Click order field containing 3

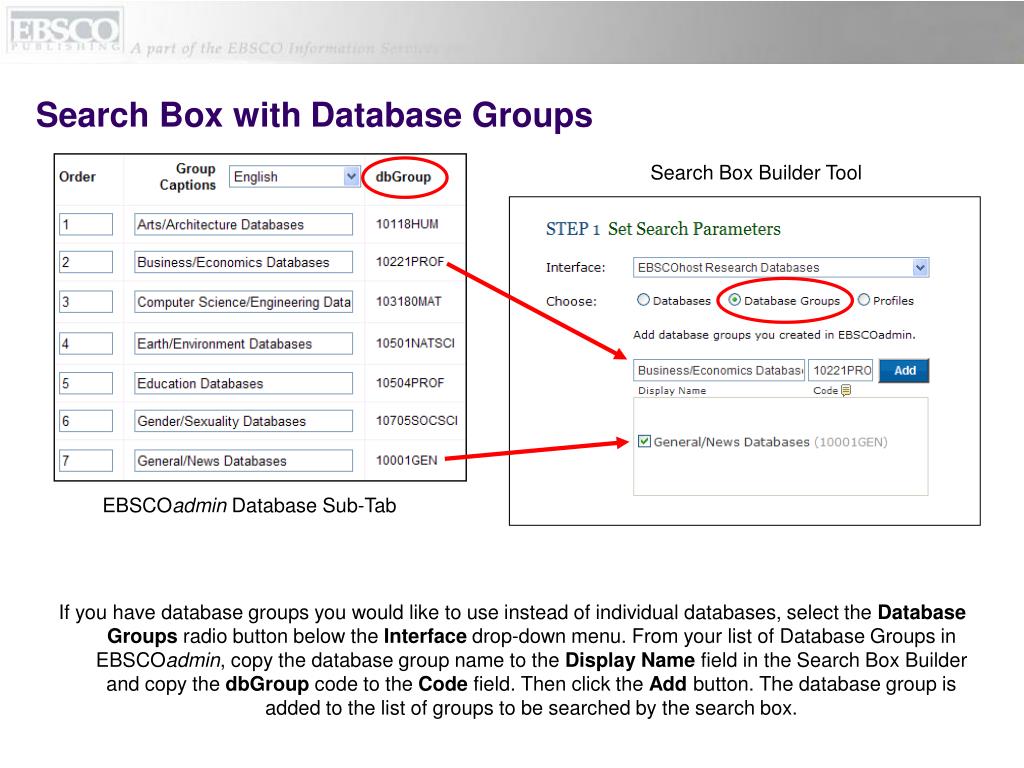tap(86, 302)
